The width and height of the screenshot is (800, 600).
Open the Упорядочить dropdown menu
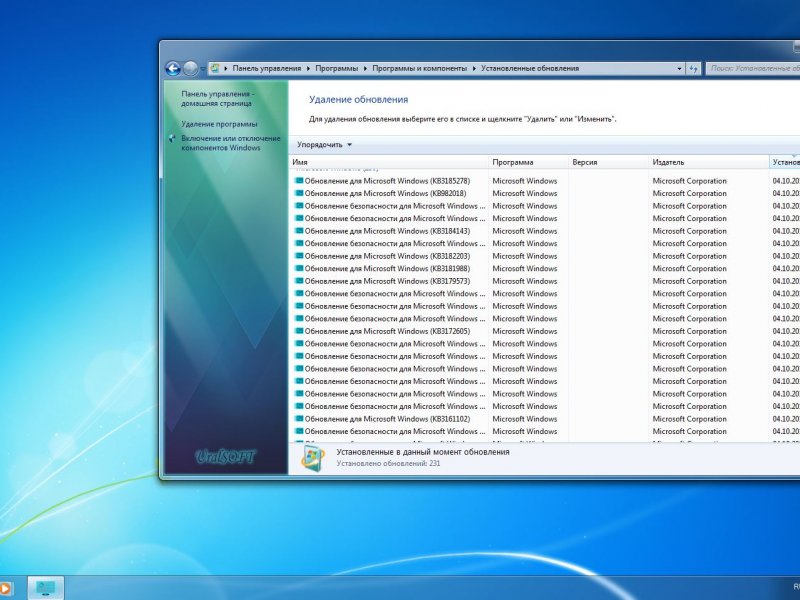click(324, 145)
